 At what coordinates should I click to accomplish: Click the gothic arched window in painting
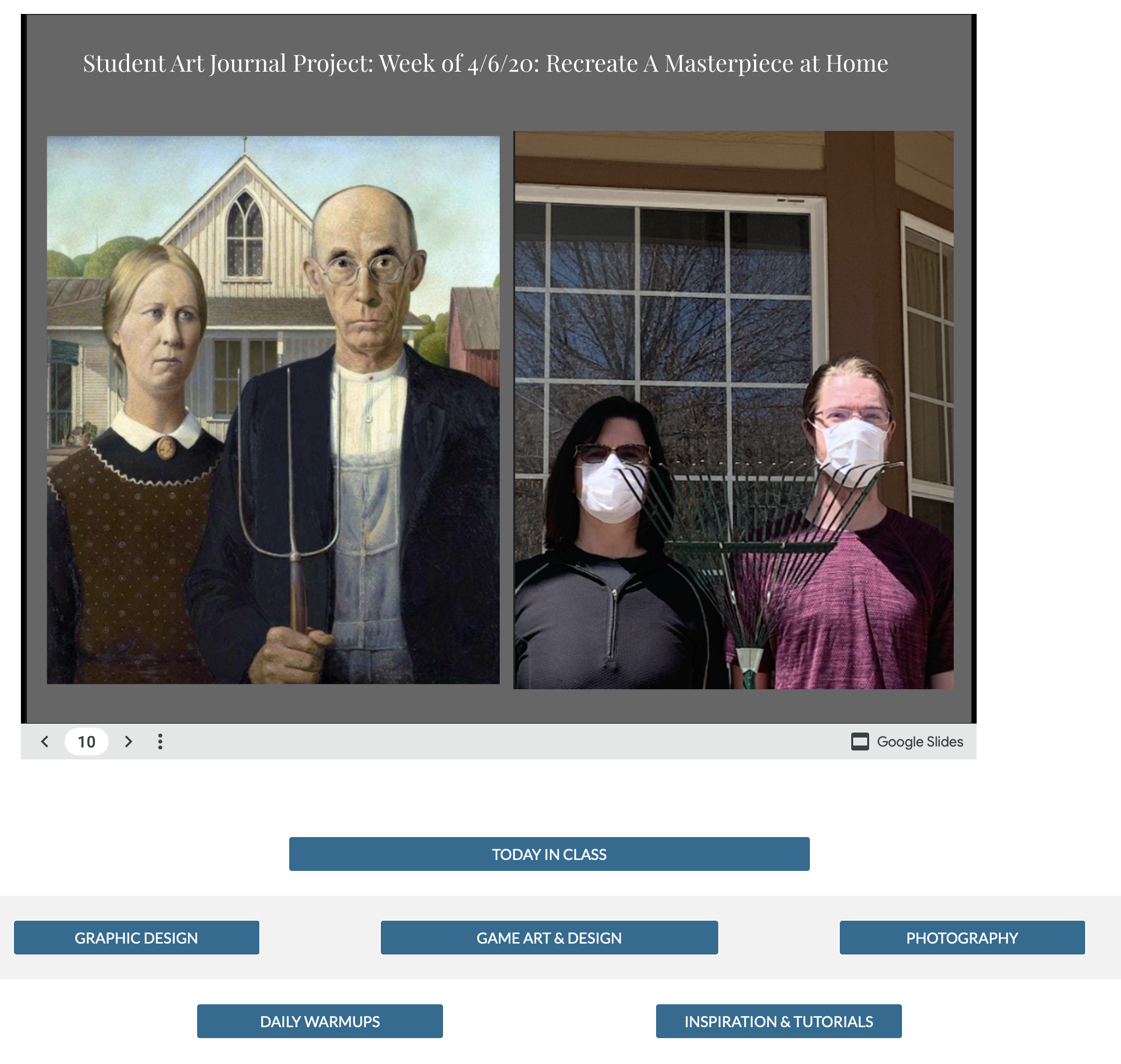[x=245, y=234]
